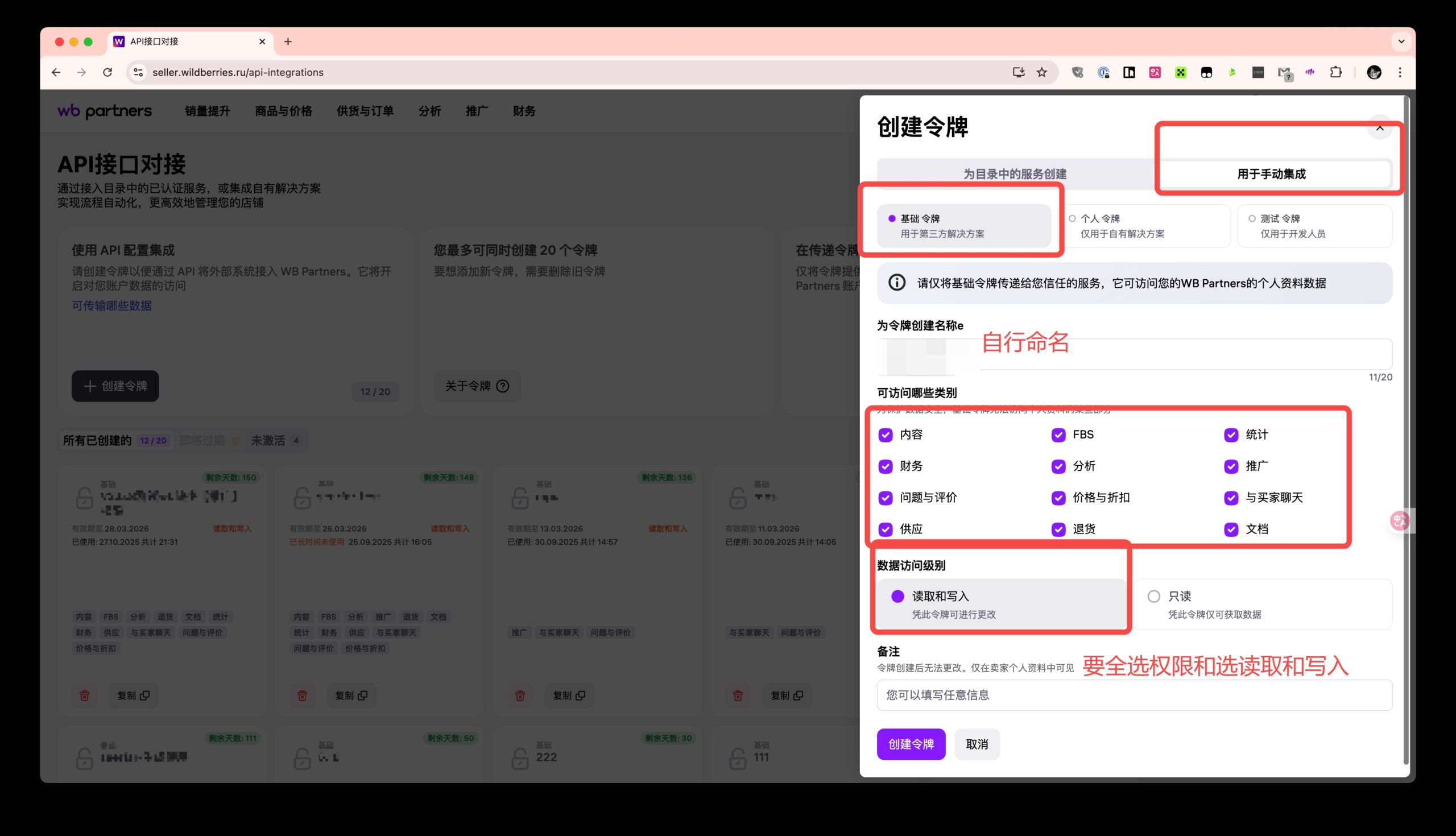Toggle the 与买家聊天 checkbox

1231,498
